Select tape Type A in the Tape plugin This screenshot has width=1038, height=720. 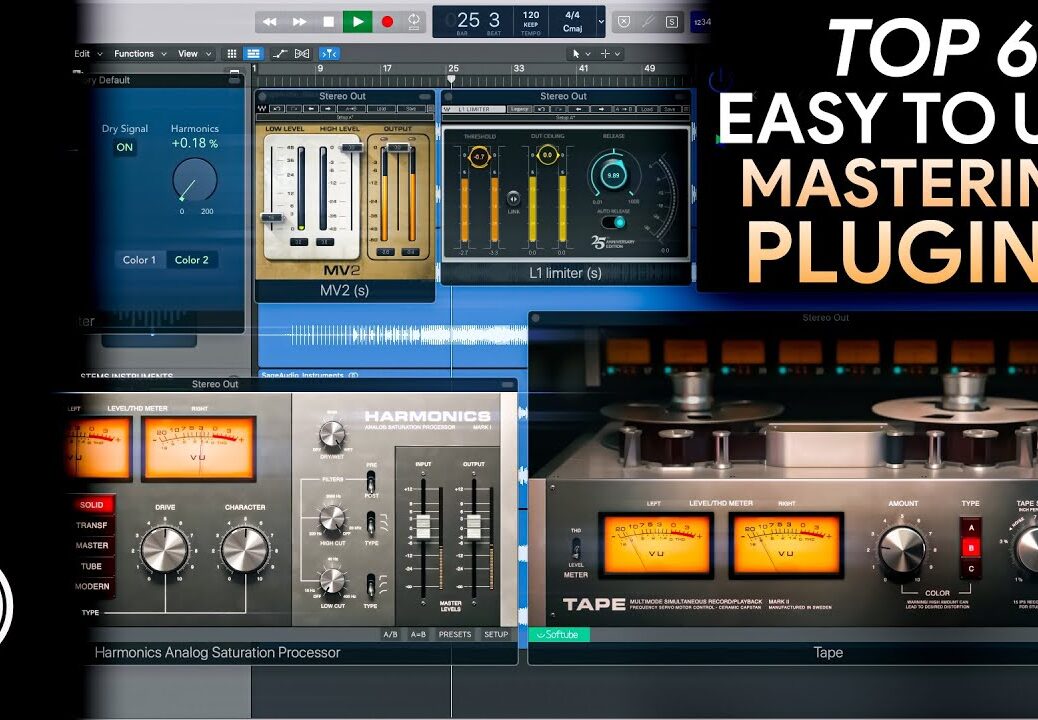coord(970,528)
